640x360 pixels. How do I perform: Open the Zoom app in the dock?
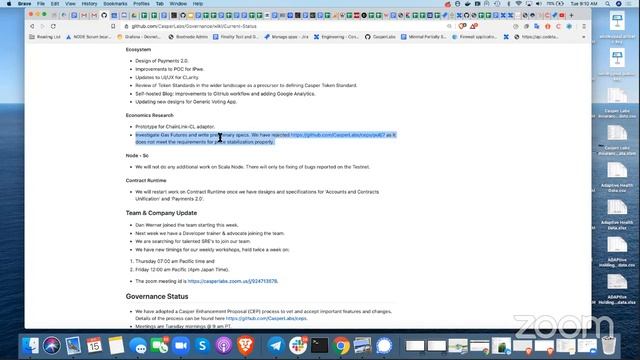point(180,346)
